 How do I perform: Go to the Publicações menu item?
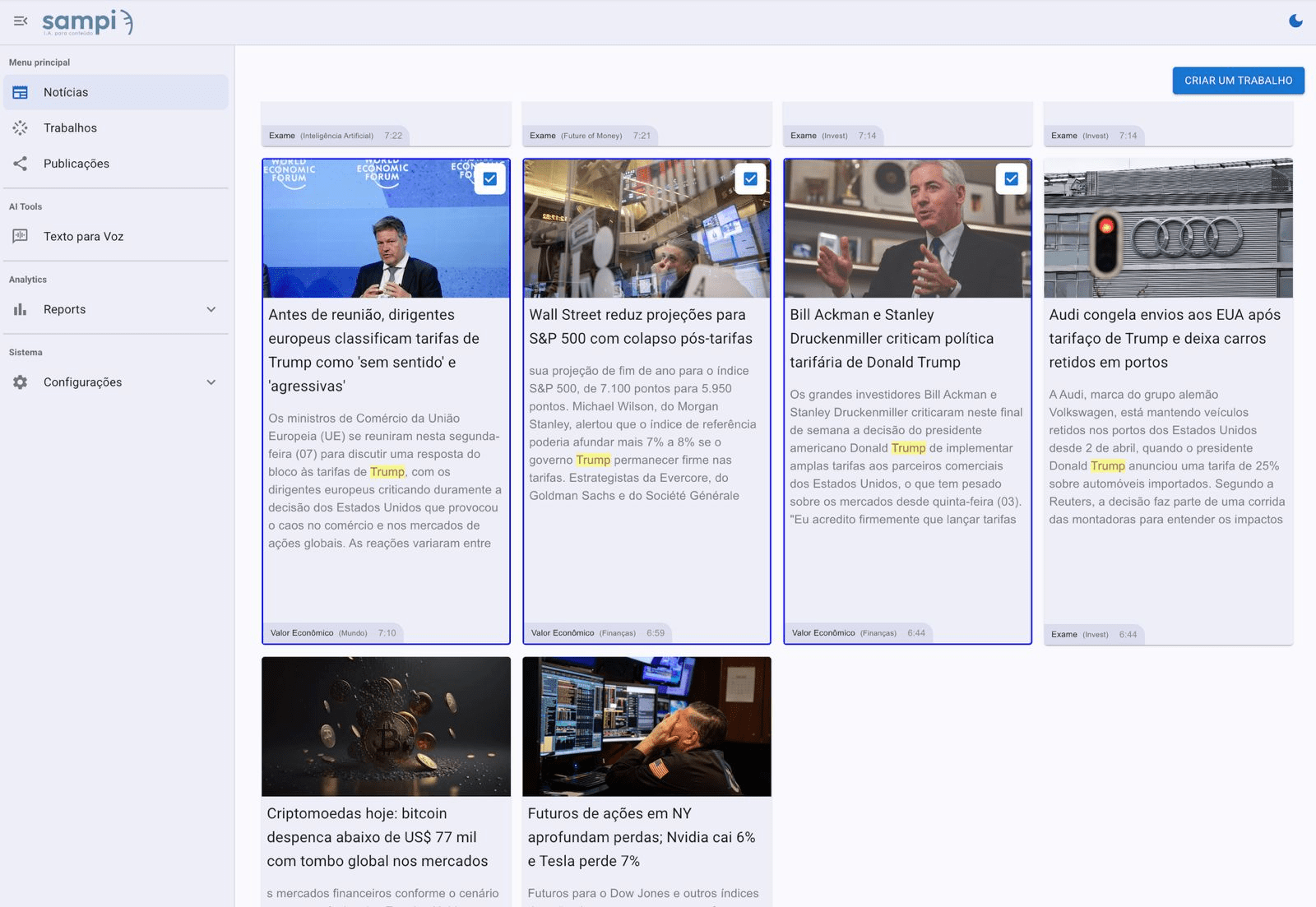pos(76,164)
